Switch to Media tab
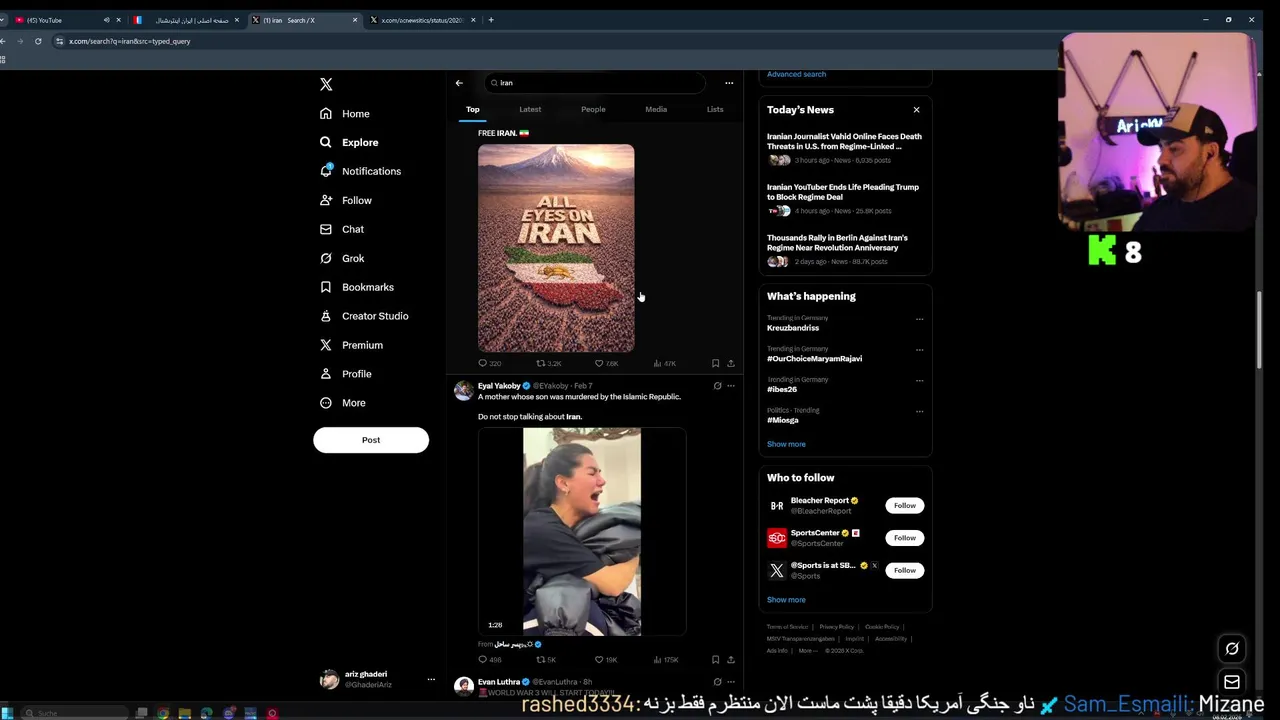This screenshot has width=1280, height=720. click(x=656, y=109)
